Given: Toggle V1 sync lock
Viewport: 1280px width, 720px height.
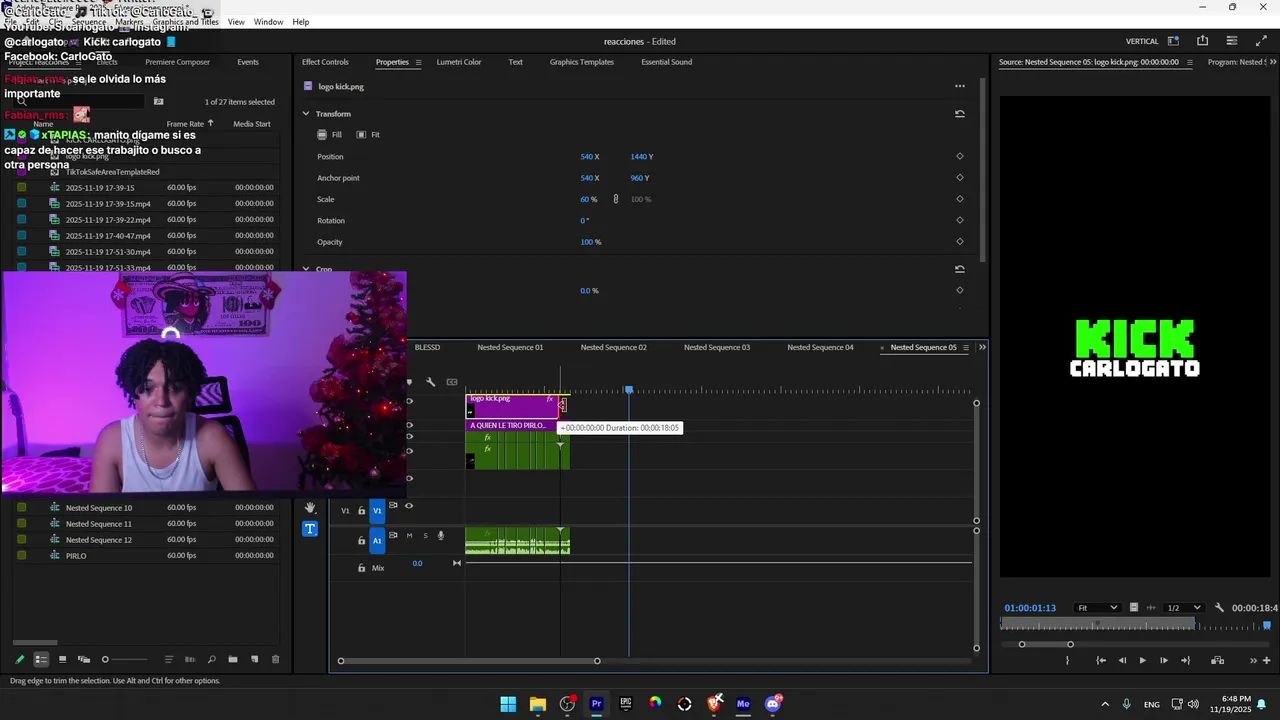Looking at the screenshot, I should (393, 506).
